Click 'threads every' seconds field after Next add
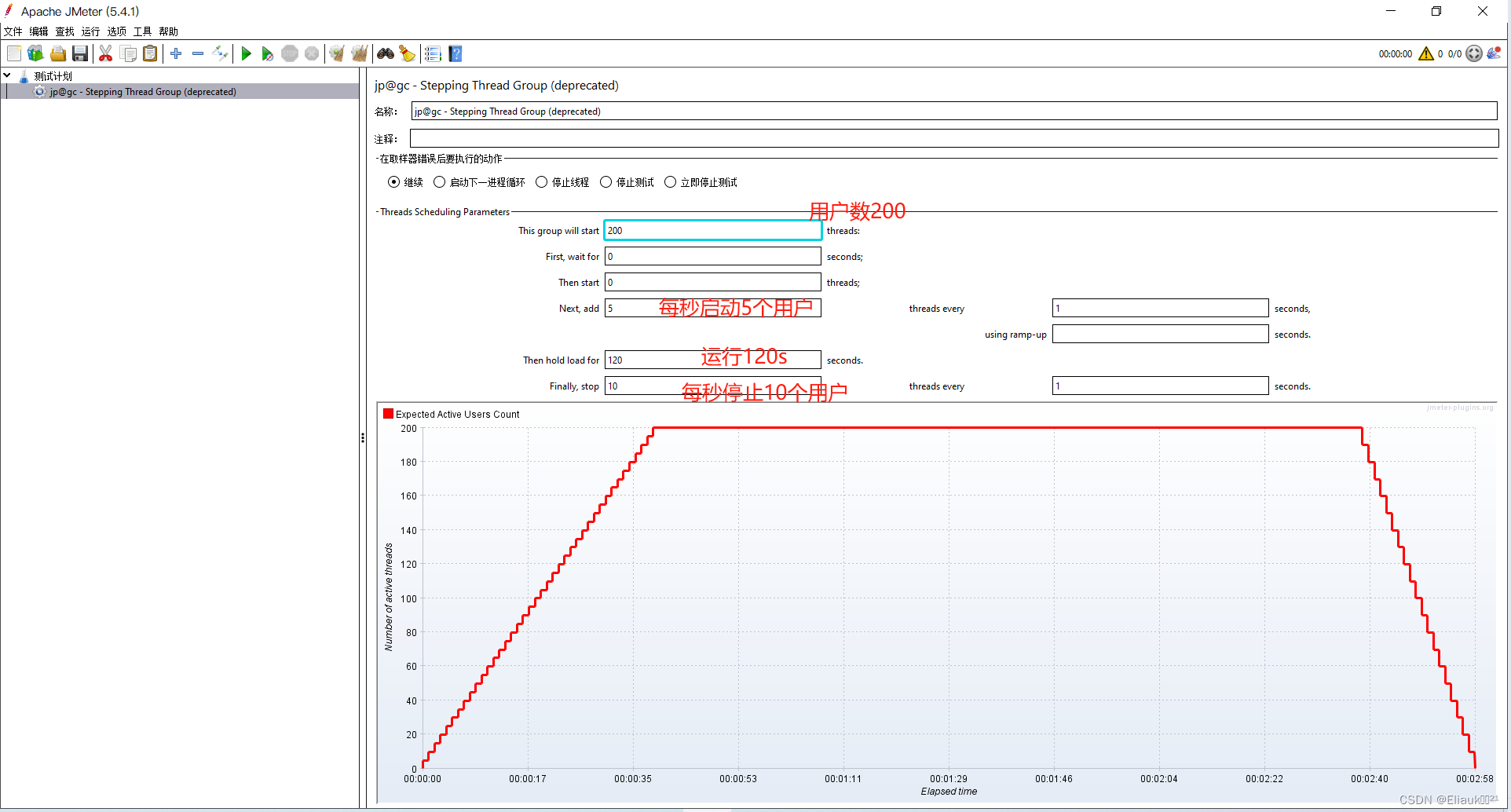The image size is (1511, 812). pyautogui.click(x=1160, y=309)
